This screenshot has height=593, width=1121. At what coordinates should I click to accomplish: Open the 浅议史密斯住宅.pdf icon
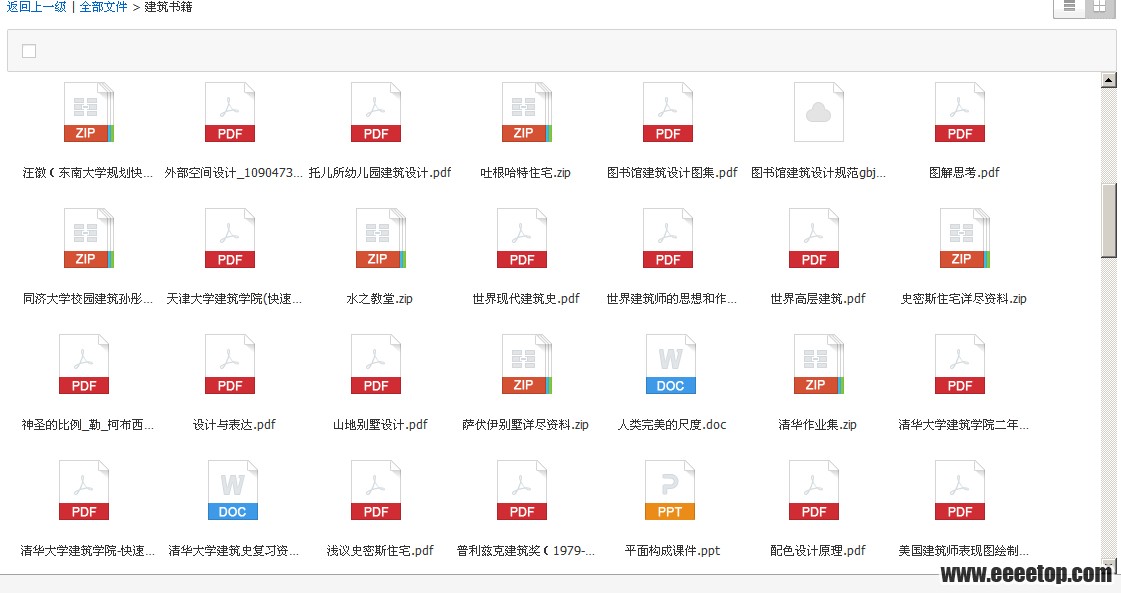click(x=375, y=490)
